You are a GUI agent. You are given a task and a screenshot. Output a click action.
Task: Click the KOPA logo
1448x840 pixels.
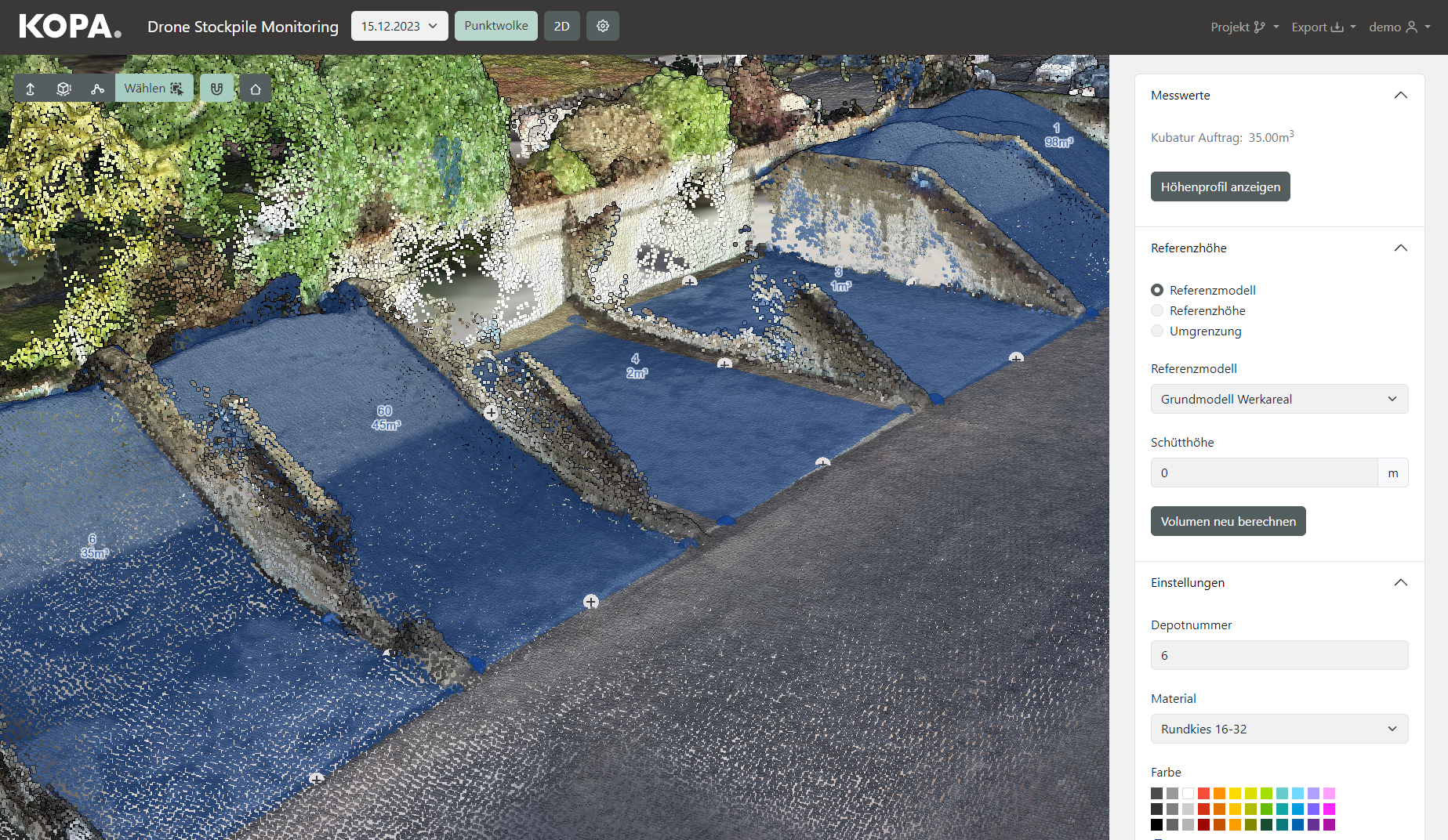[71, 27]
